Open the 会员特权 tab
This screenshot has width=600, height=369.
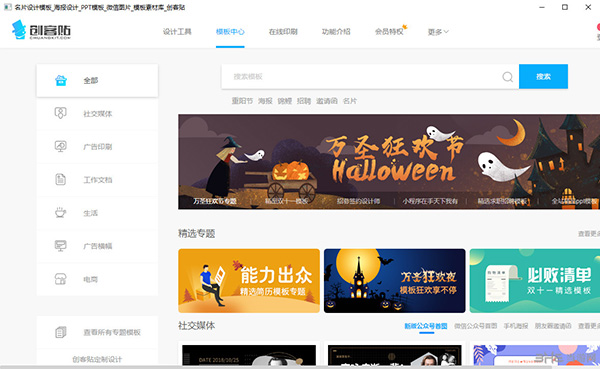click(x=389, y=32)
